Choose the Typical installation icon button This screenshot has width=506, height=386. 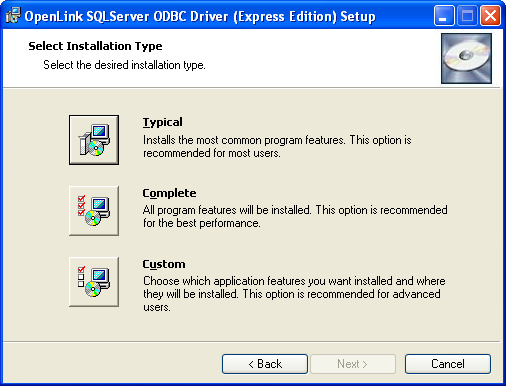click(94, 140)
